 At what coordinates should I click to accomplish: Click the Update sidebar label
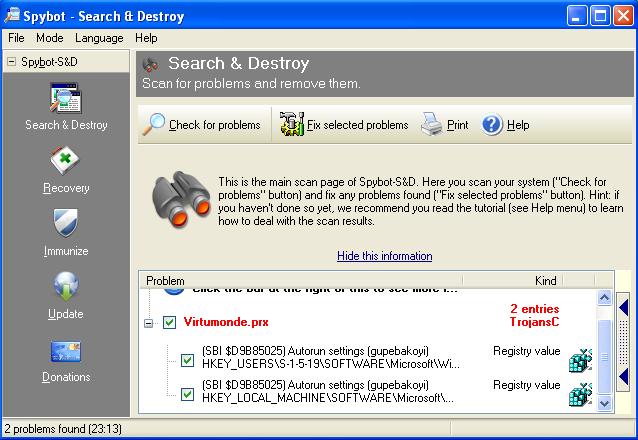[x=66, y=314]
